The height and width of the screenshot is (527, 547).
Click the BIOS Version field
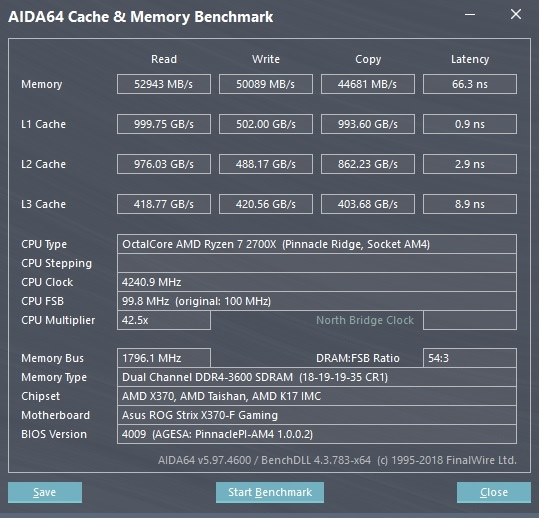click(317, 434)
